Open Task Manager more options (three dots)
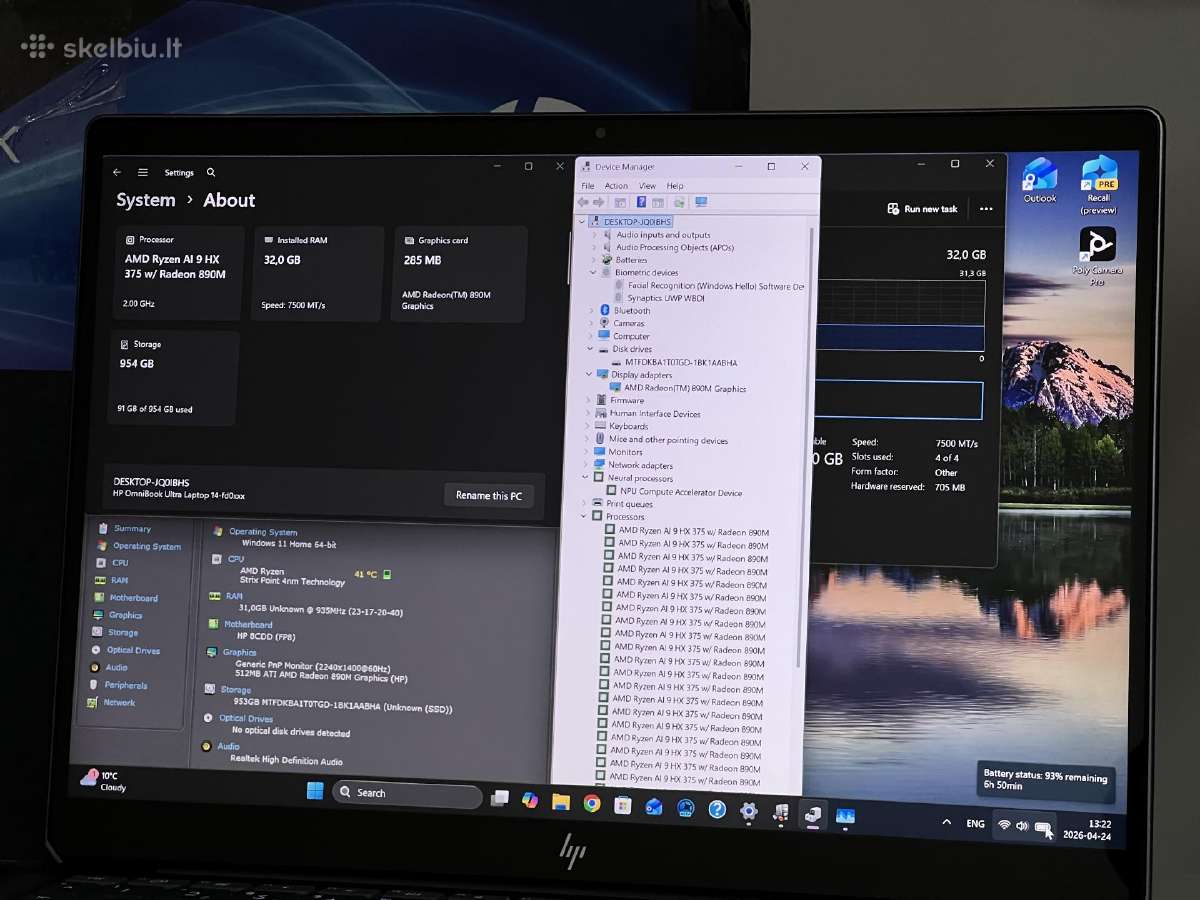This screenshot has width=1200, height=900. (986, 209)
